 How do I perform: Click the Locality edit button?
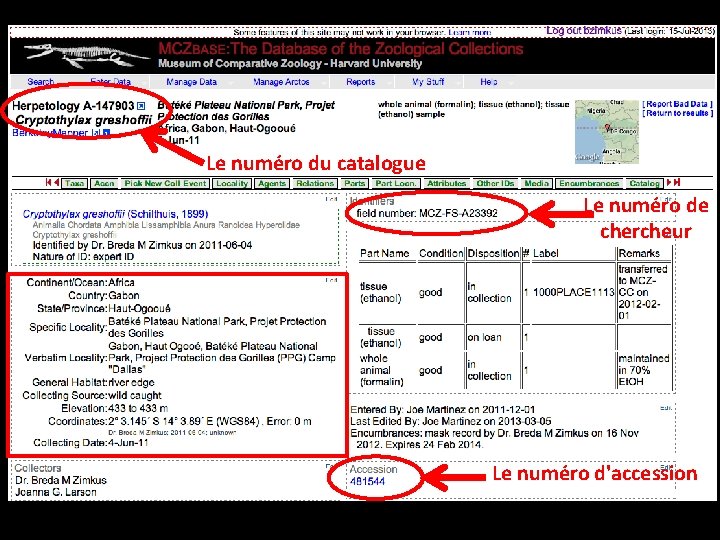(232, 184)
